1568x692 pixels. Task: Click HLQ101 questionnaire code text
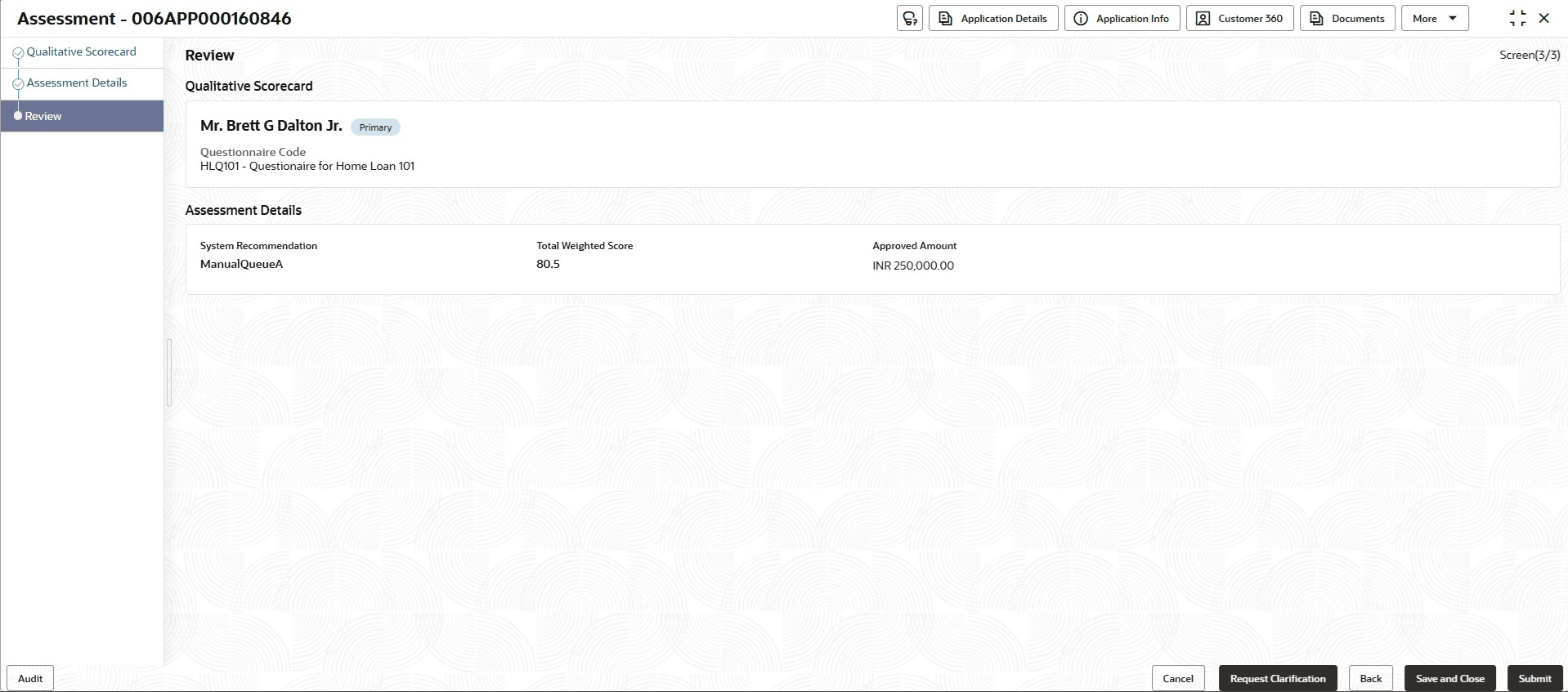pyautogui.click(x=307, y=166)
